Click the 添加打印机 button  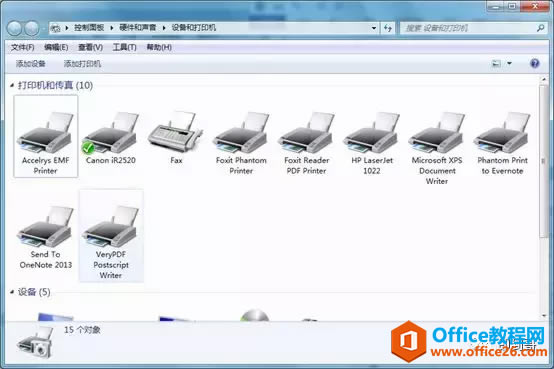pos(82,64)
